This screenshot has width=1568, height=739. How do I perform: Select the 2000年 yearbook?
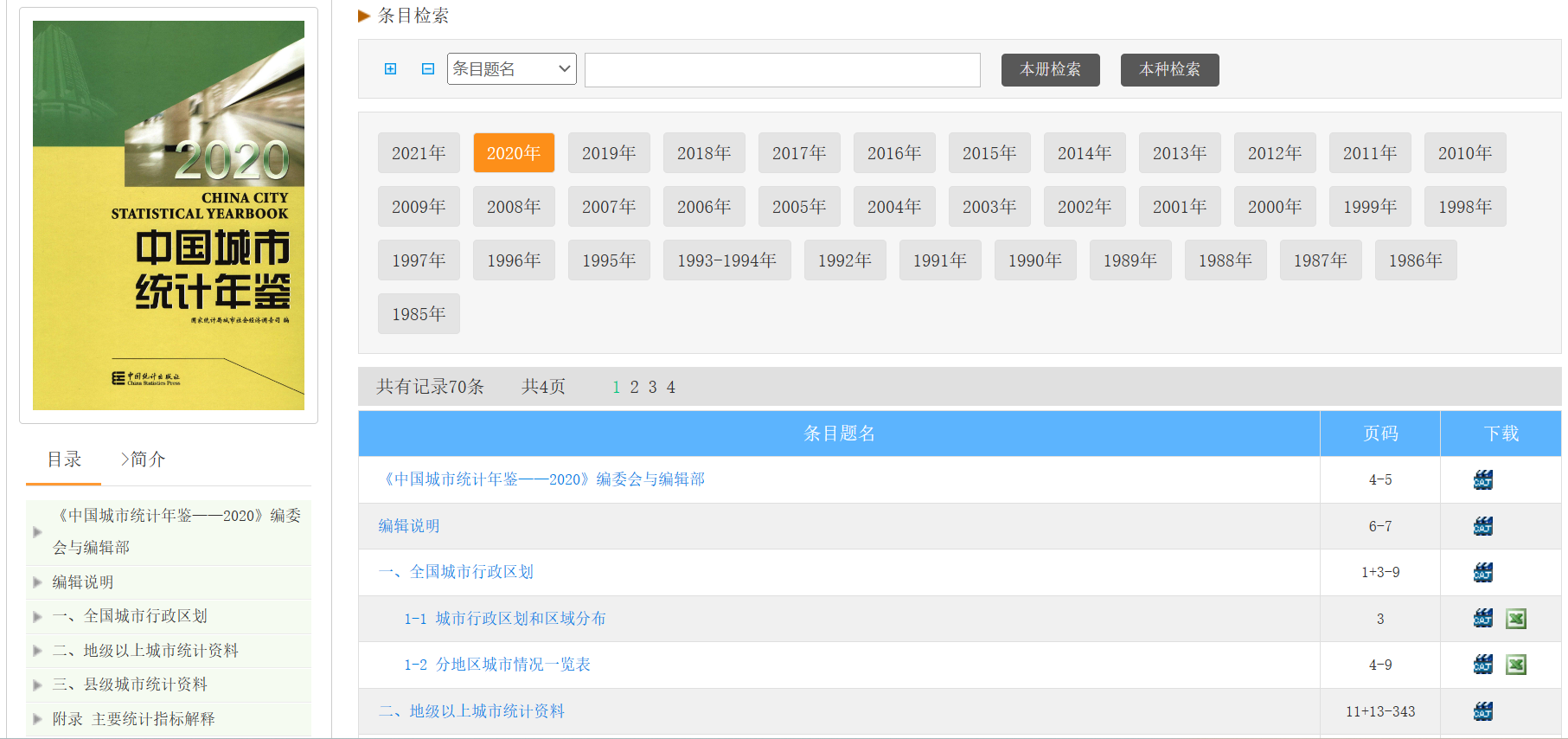tap(1275, 207)
